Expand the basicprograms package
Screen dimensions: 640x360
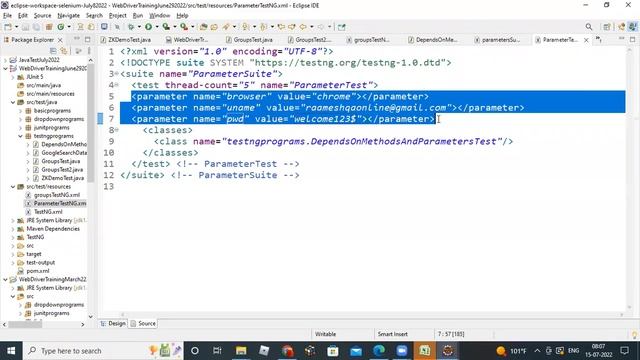pos(20,111)
